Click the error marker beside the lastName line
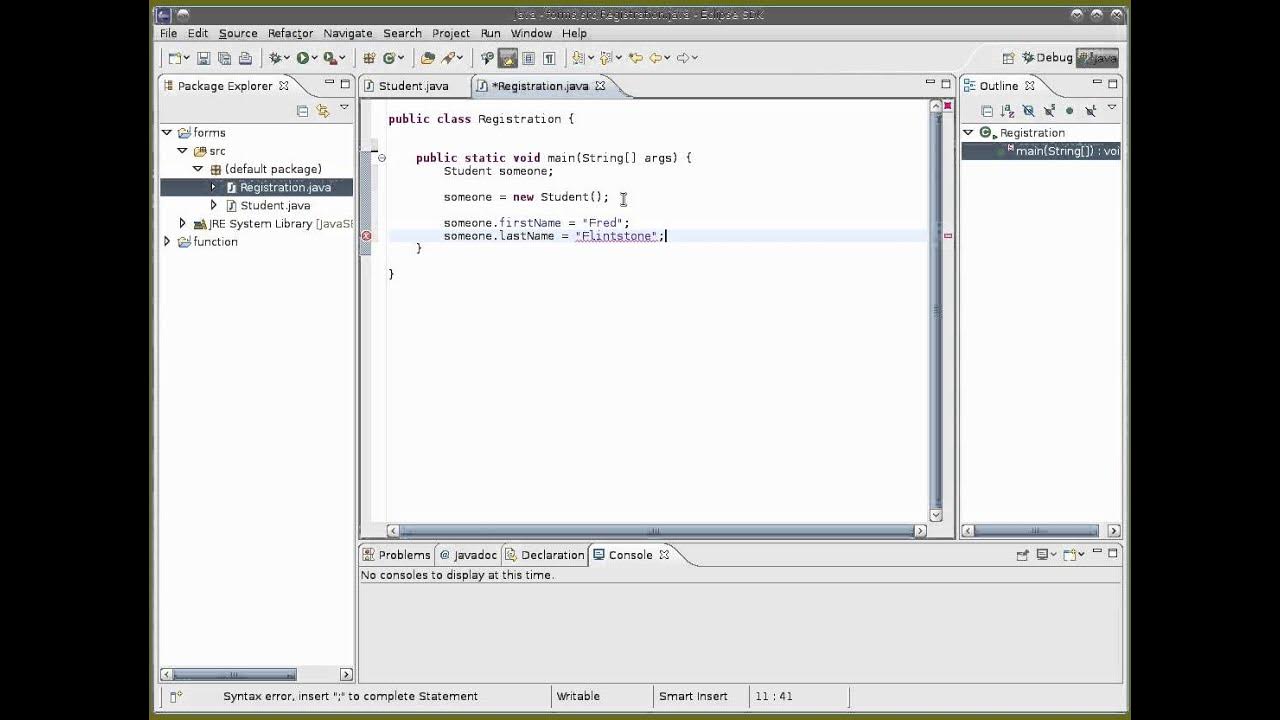The height and width of the screenshot is (720, 1280). [366, 236]
